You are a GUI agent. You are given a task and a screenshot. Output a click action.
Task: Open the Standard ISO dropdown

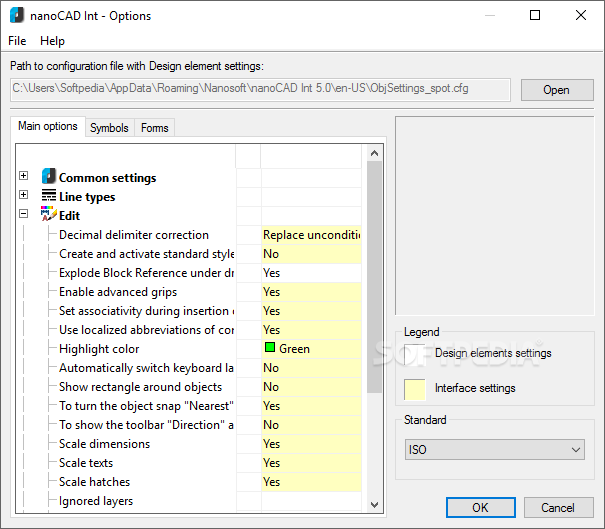click(x=495, y=450)
